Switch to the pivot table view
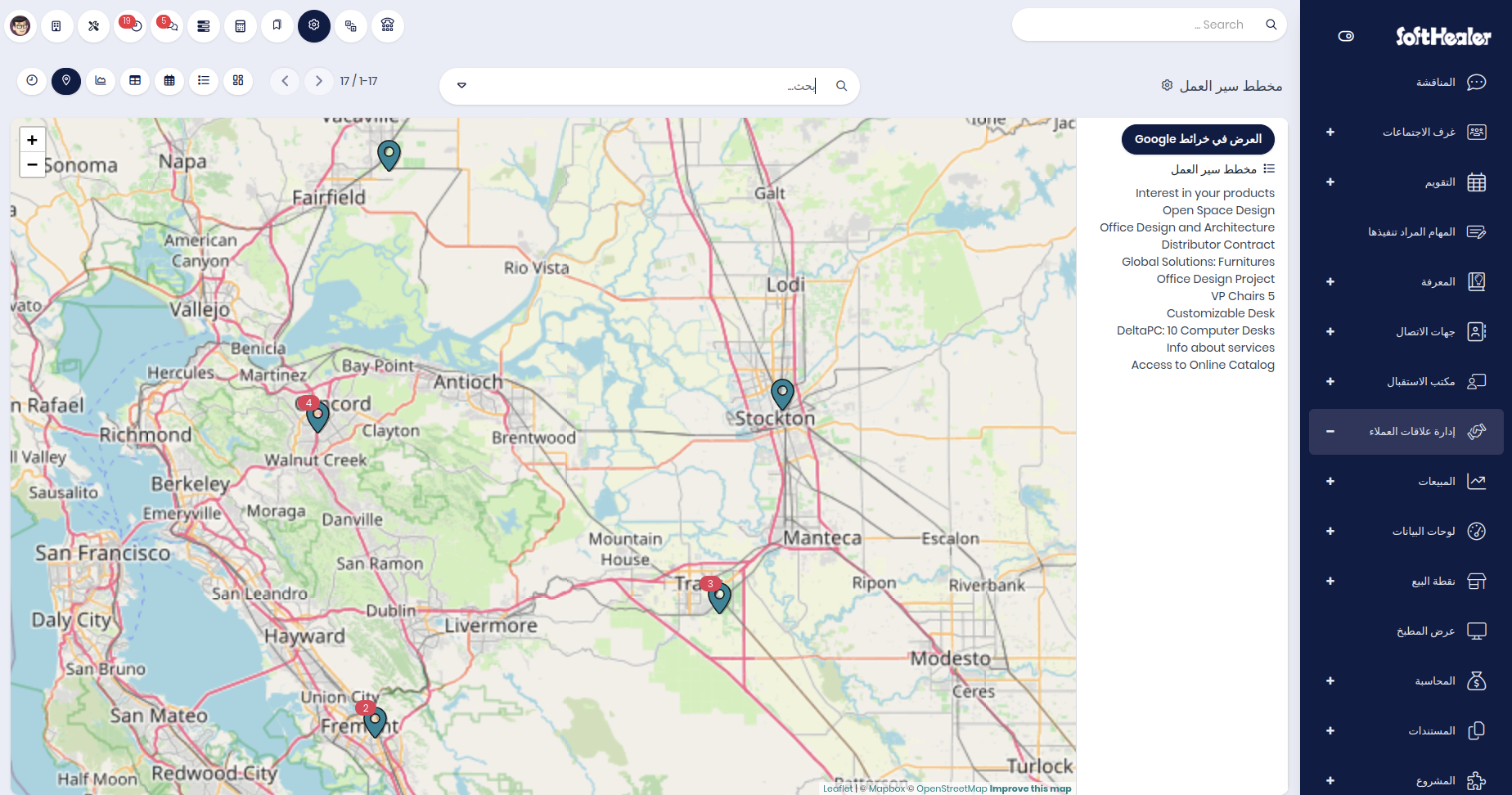This screenshot has height=795, width=1512. 135,81
